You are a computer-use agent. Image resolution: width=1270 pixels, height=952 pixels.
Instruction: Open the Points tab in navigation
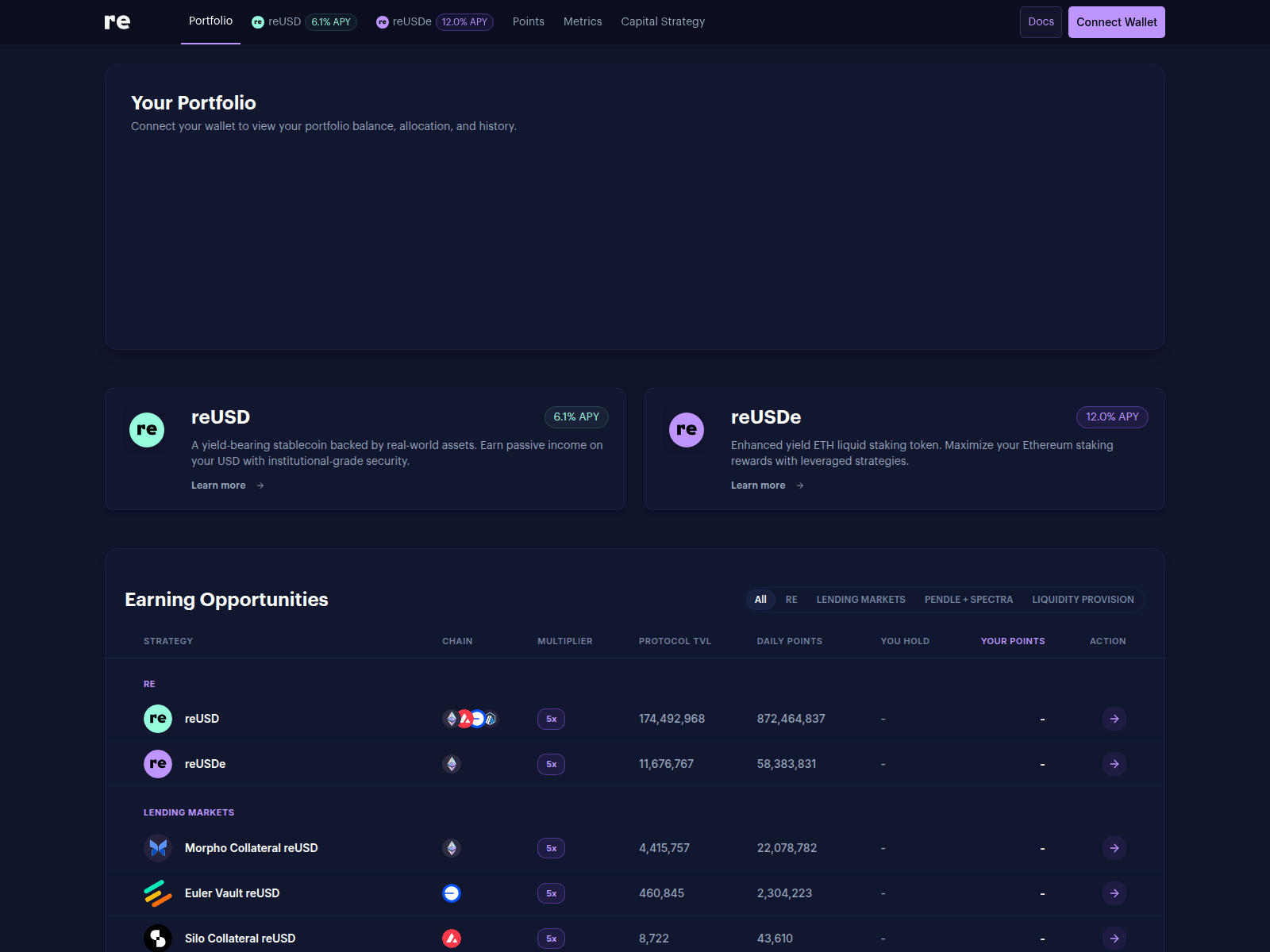529,22
